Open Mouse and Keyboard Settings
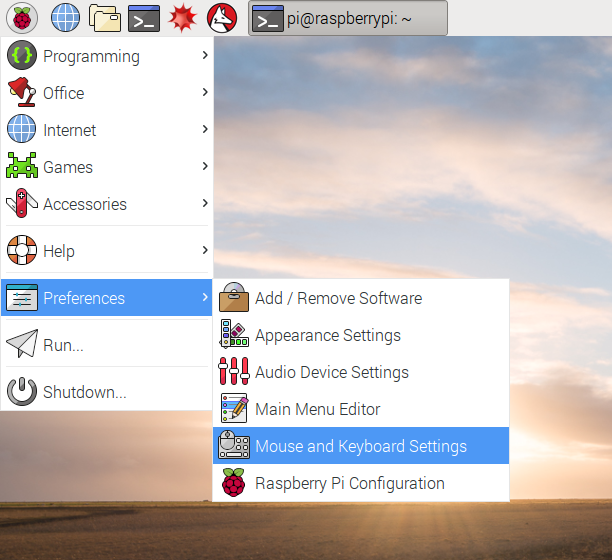612x560 pixels. 361,445
